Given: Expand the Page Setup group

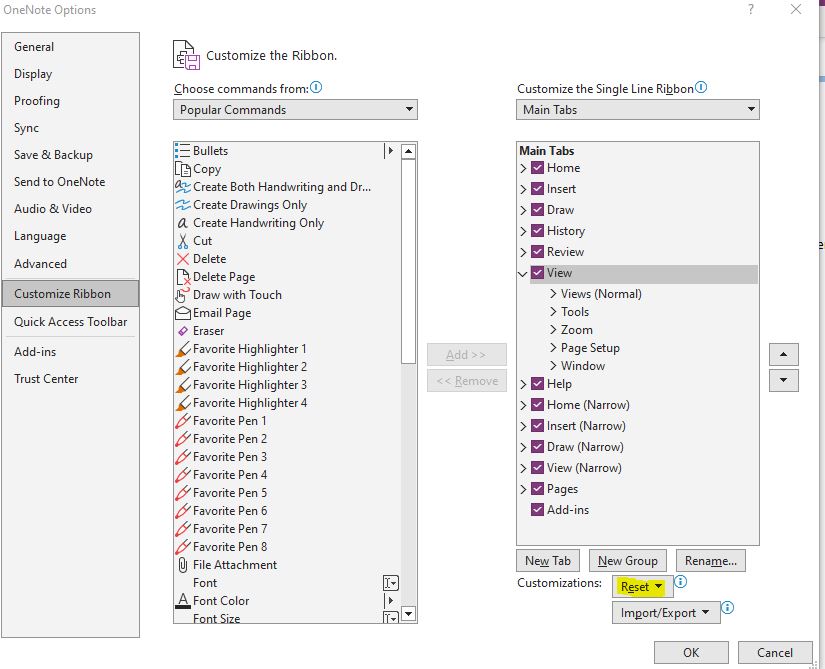Looking at the screenshot, I should 553,347.
